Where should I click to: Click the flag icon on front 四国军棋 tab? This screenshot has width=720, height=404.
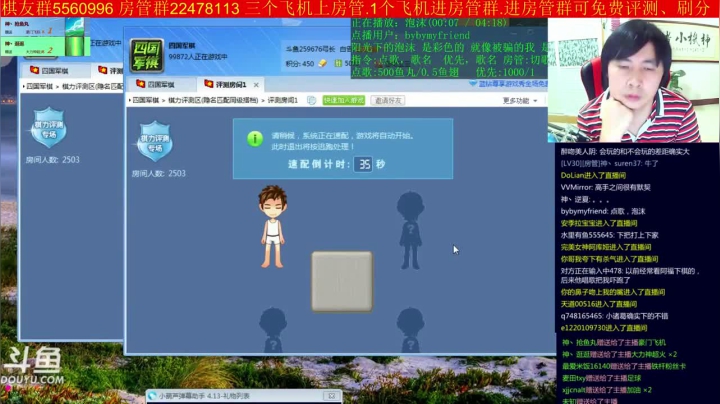point(141,84)
